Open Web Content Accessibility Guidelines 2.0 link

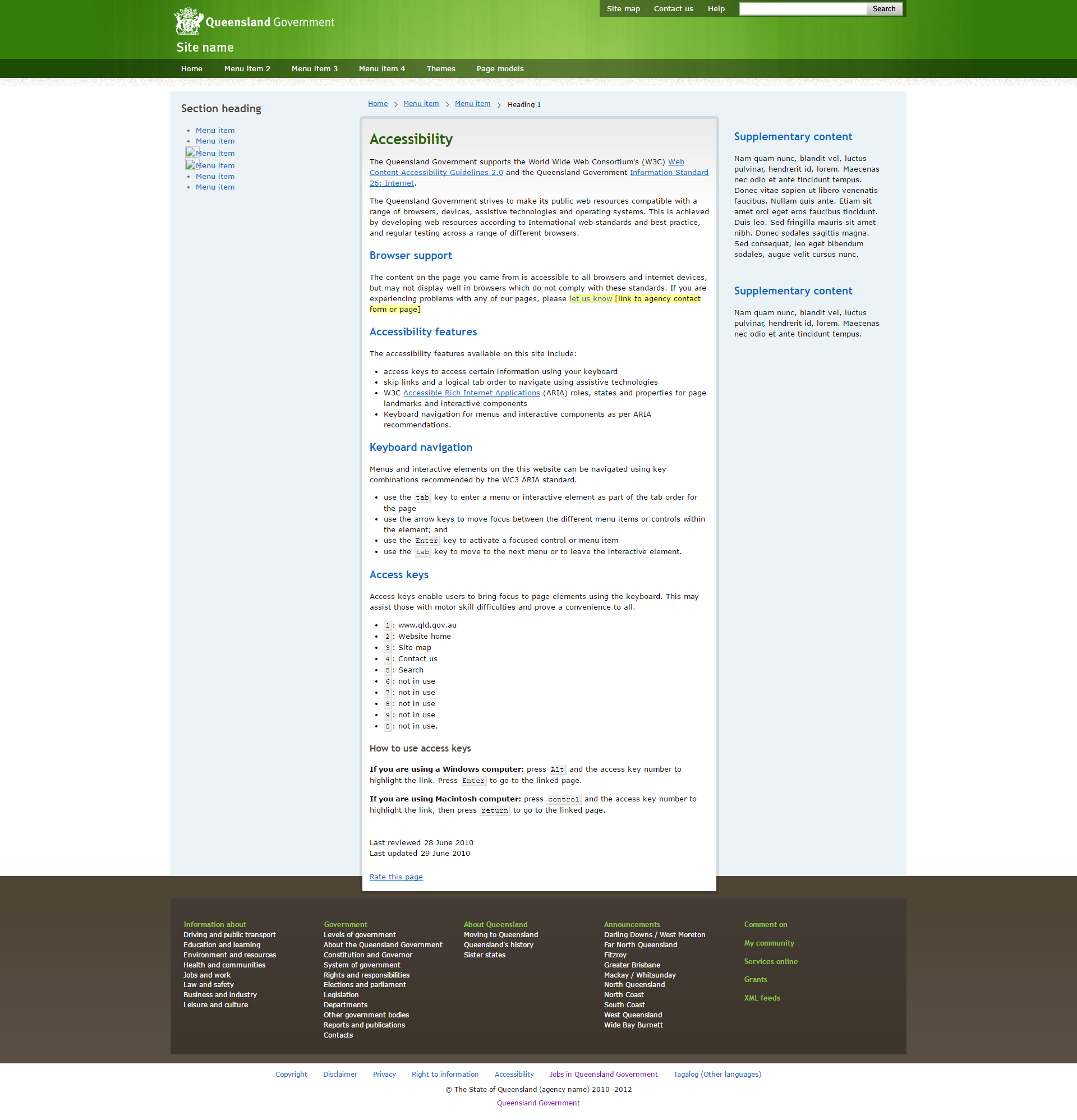pos(436,173)
